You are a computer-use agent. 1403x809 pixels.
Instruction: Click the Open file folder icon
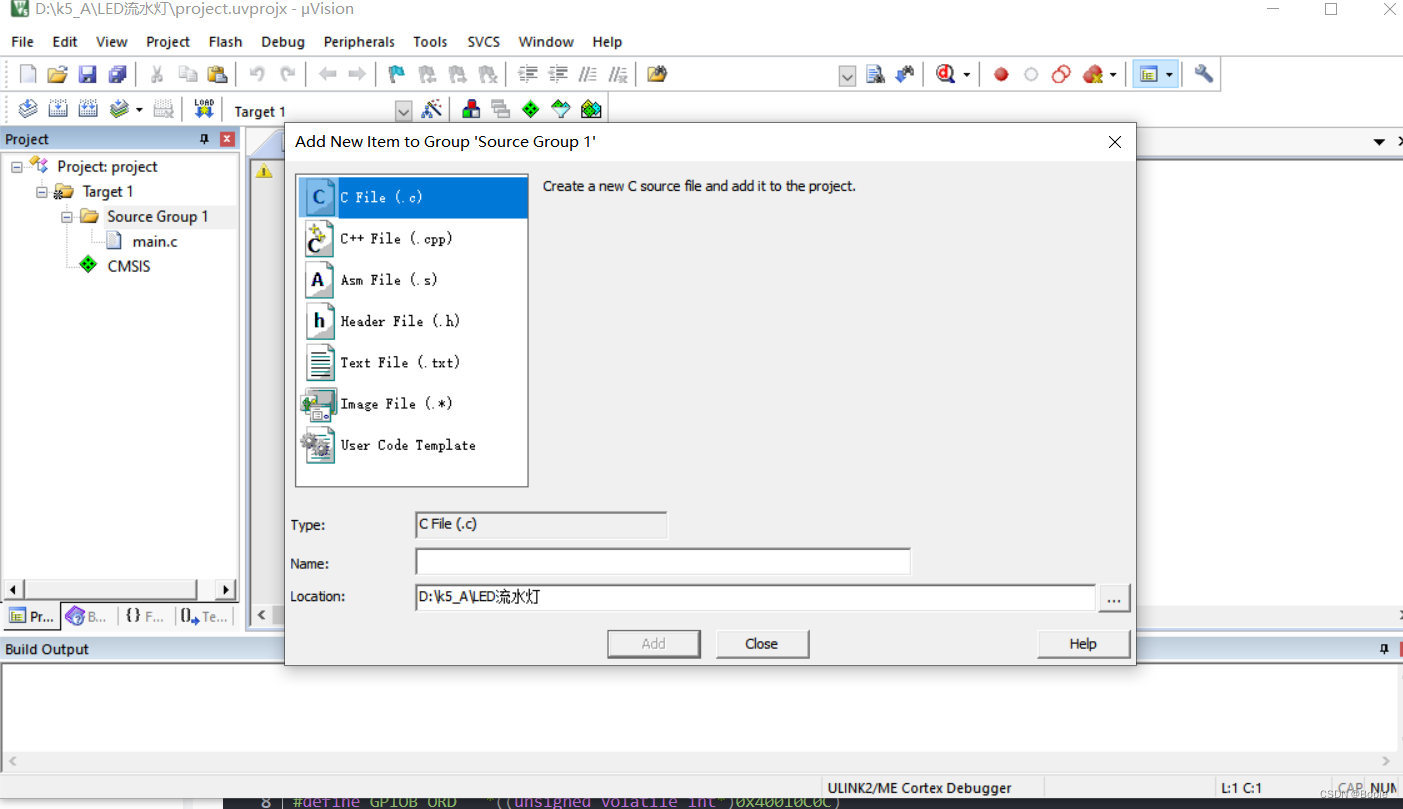pyautogui.click(x=57, y=74)
